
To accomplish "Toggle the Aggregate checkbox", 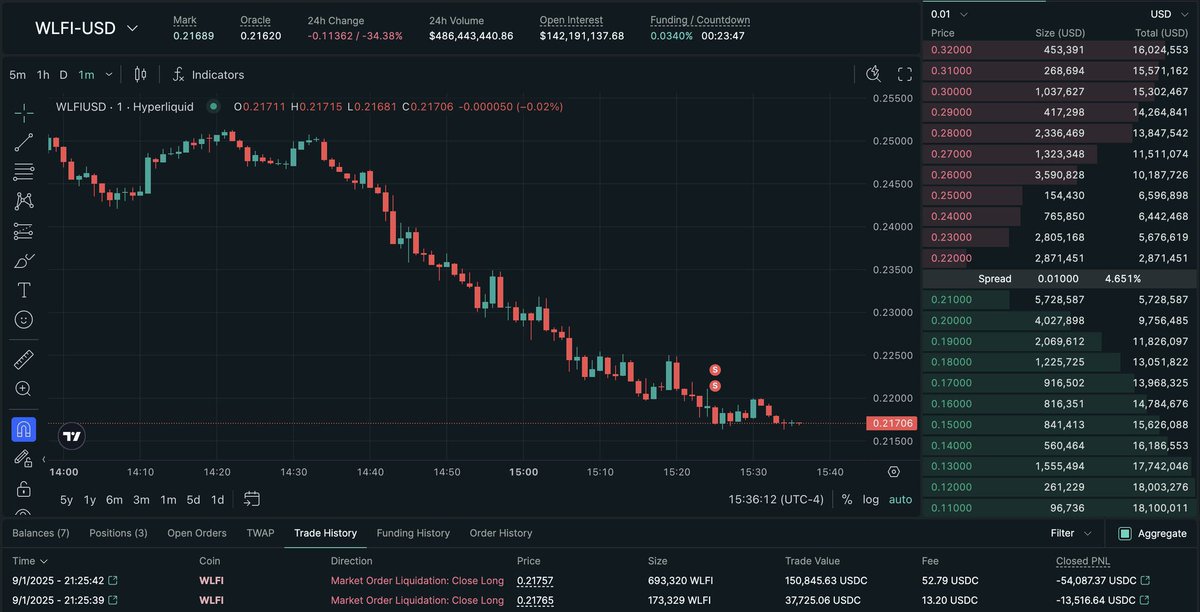I will (1125, 533).
